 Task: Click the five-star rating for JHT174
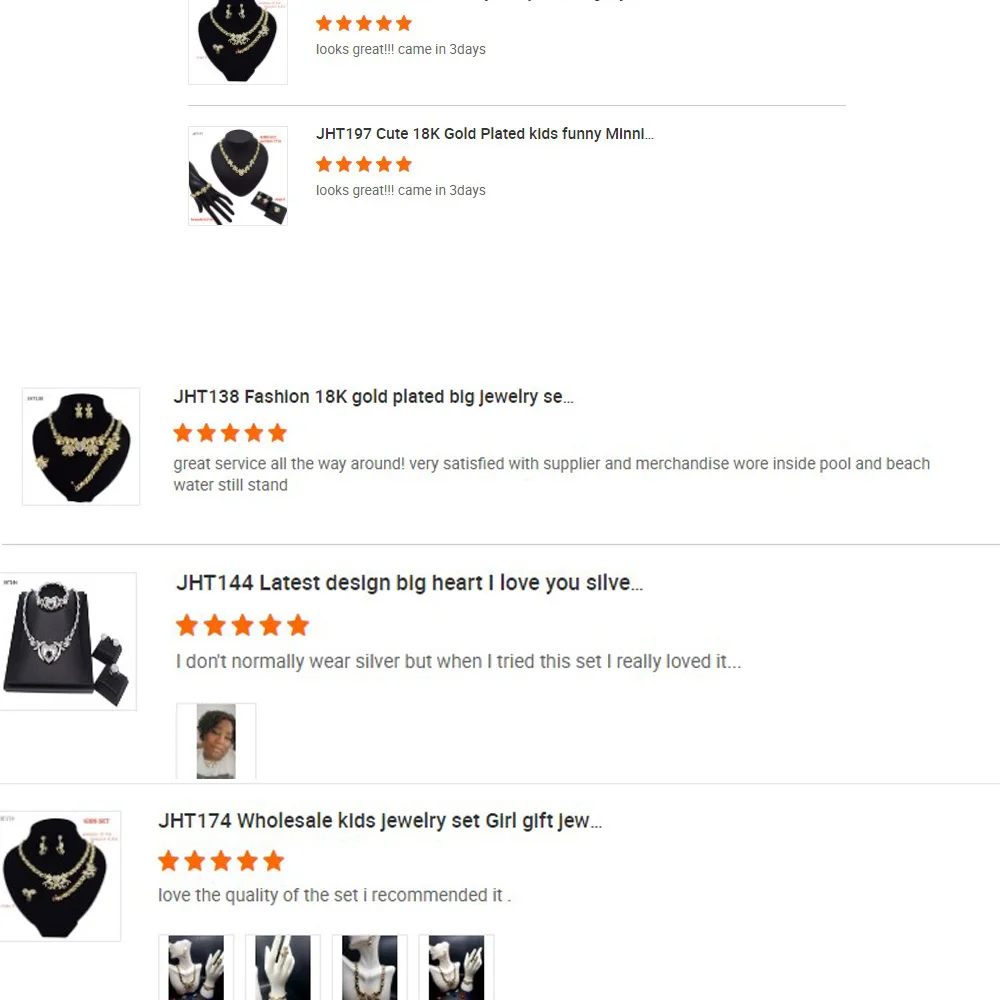coord(221,860)
